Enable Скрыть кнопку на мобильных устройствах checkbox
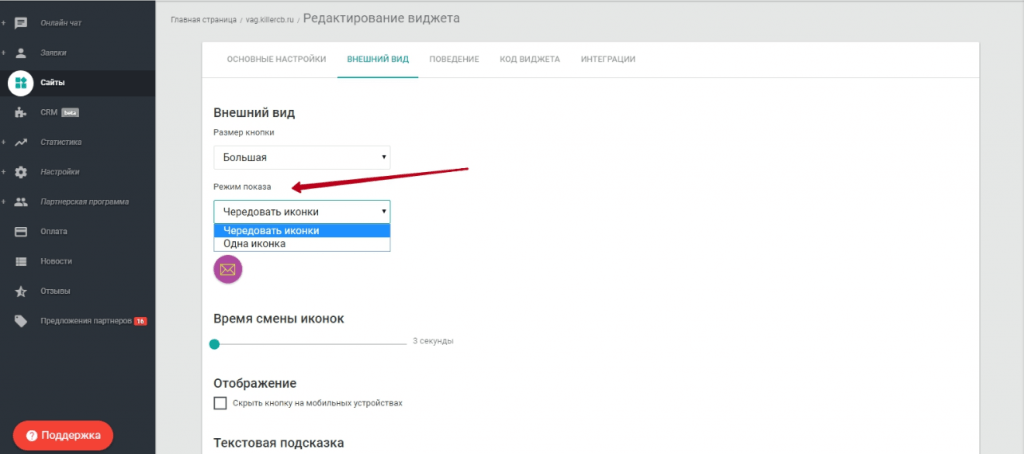 220,403
